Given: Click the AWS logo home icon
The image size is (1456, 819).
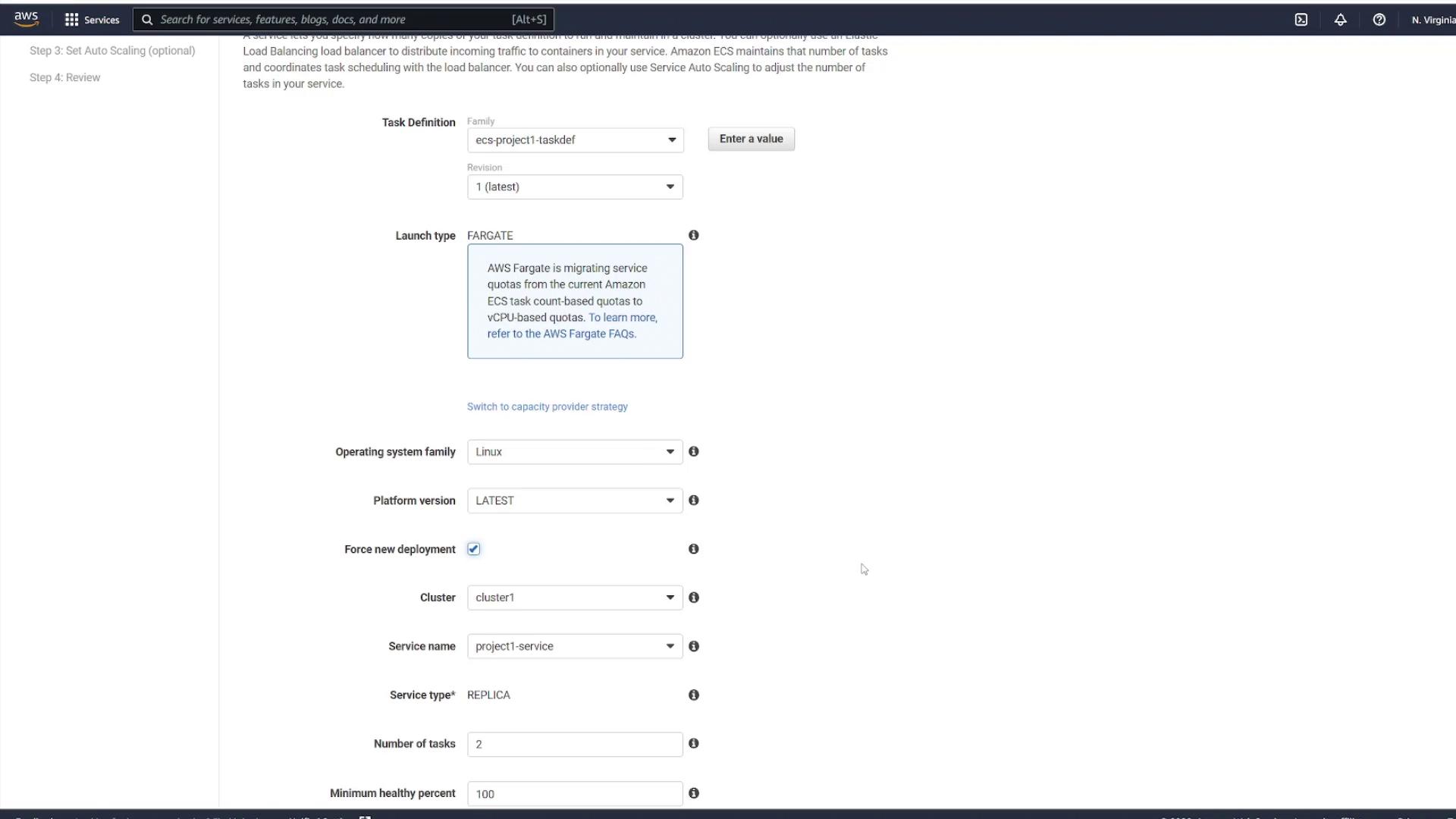Looking at the screenshot, I should click(x=26, y=19).
